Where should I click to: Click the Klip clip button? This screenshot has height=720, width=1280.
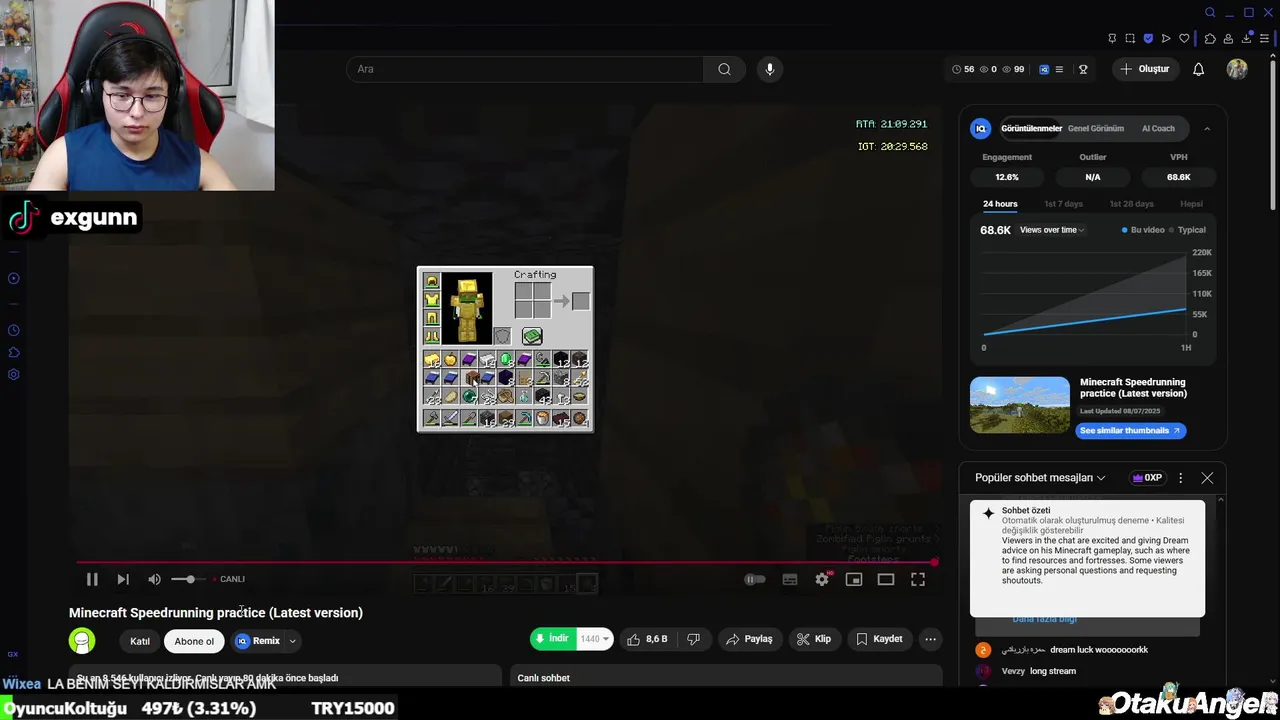[x=814, y=639]
